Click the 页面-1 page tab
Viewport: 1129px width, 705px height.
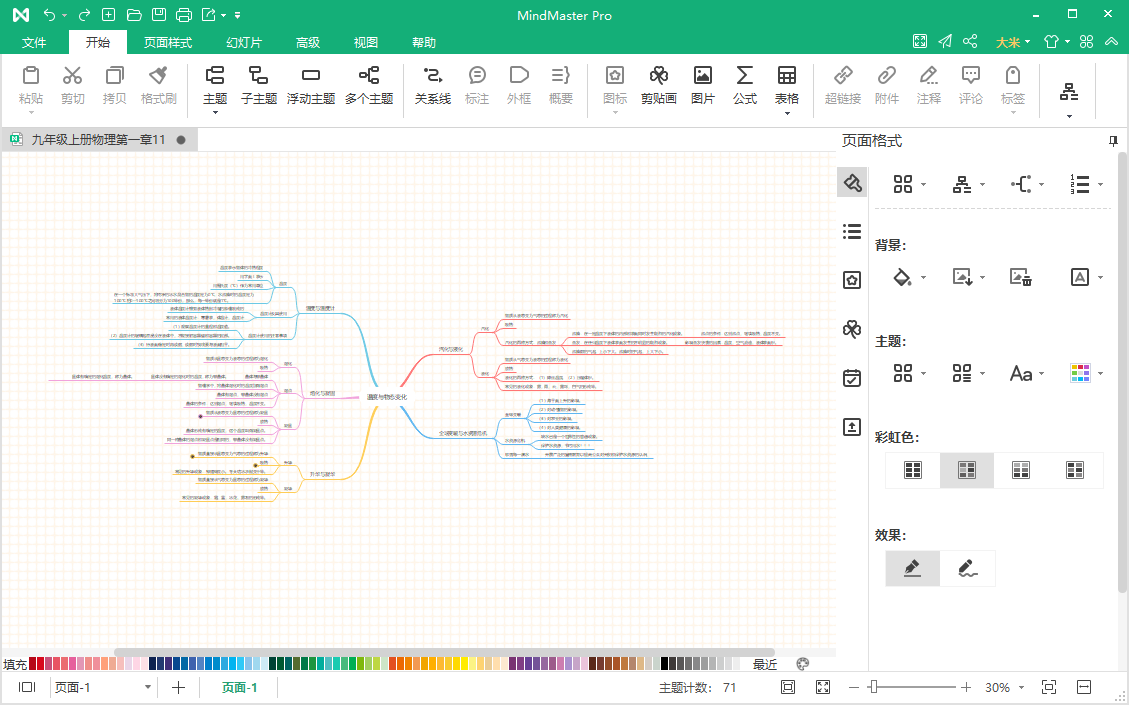[239, 687]
